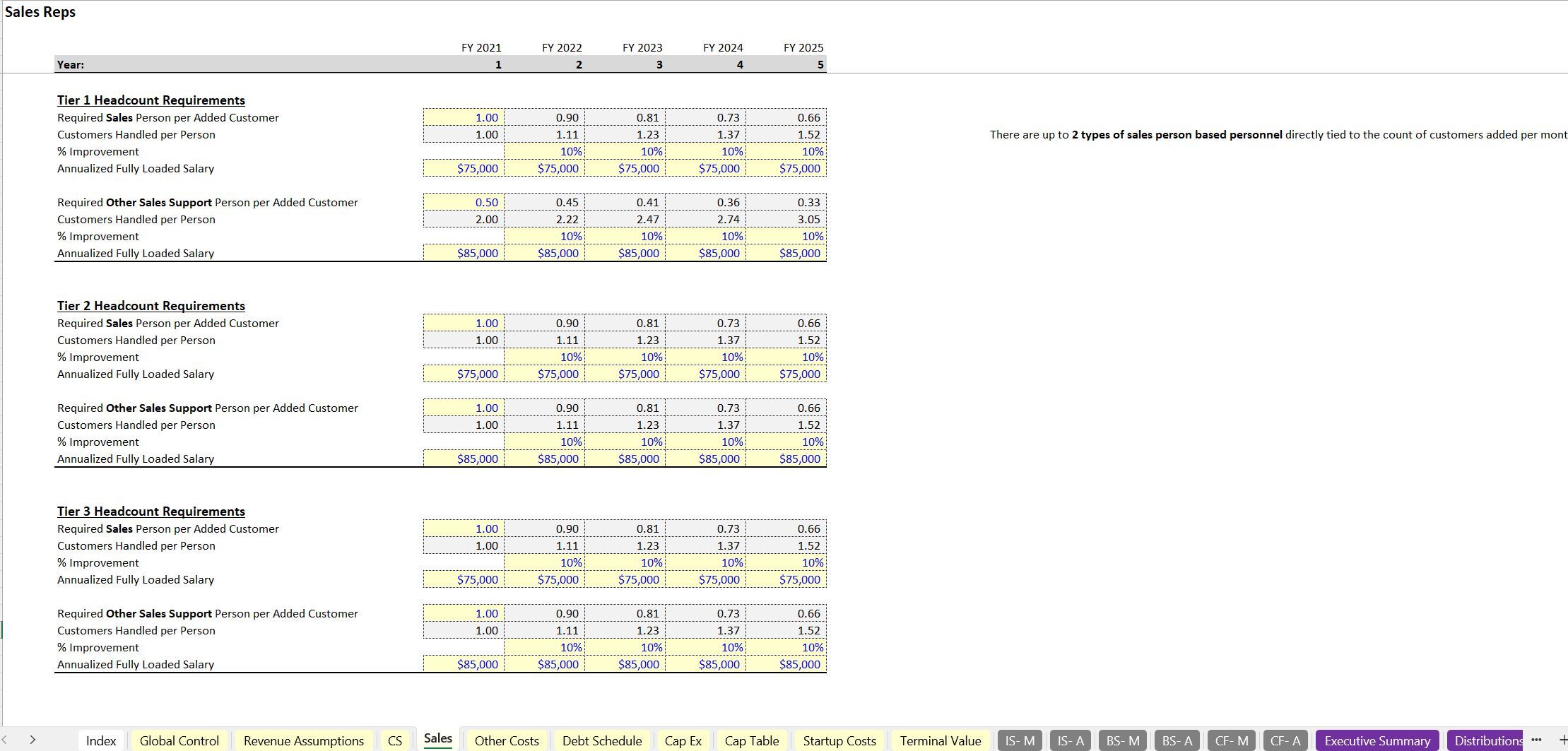Click the FY 2021 column header
The width and height of the screenshot is (1568, 751).
[481, 47]
